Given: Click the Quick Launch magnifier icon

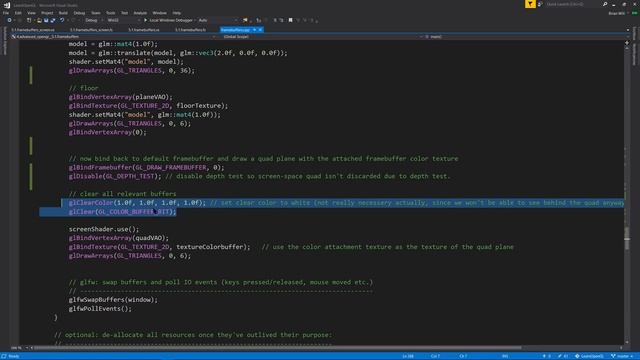Looking at the screenshot, I should click(x=605, y=4).
